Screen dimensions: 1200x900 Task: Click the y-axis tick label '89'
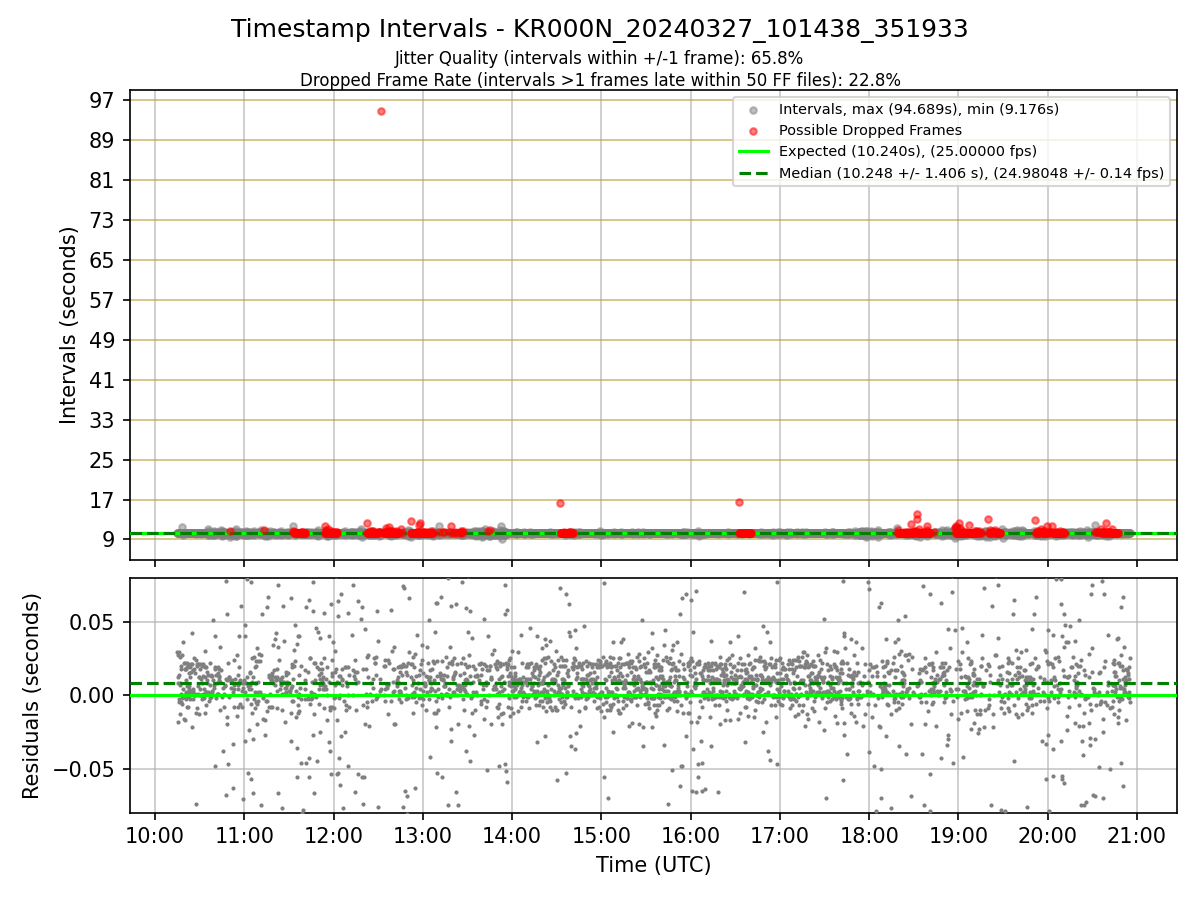click(104, 140)
